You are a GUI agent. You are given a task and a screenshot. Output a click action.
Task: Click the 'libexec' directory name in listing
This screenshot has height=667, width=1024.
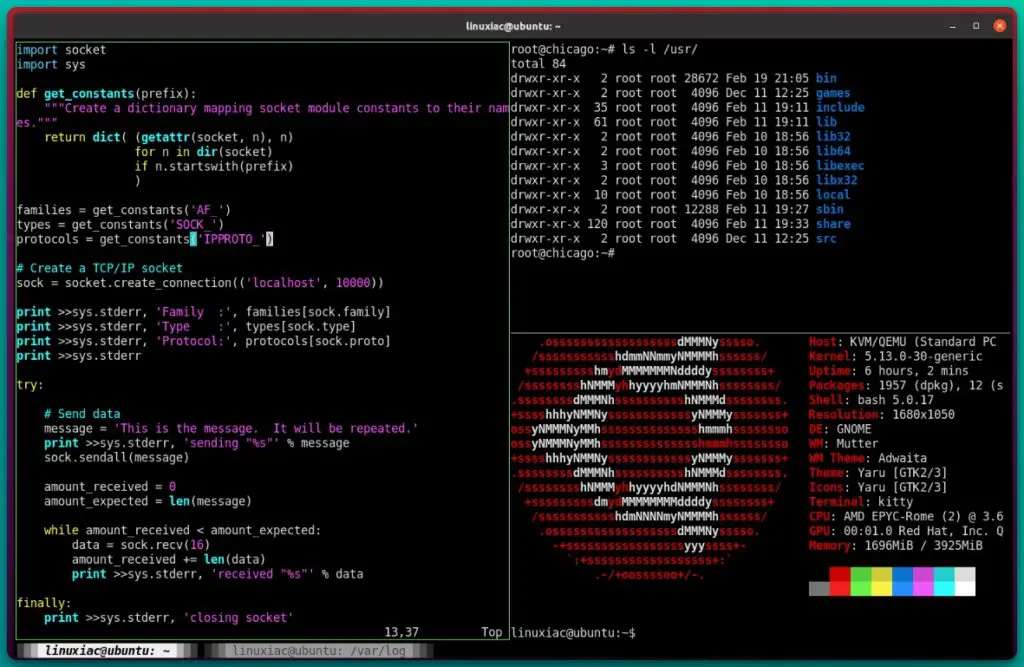[840, 165]
